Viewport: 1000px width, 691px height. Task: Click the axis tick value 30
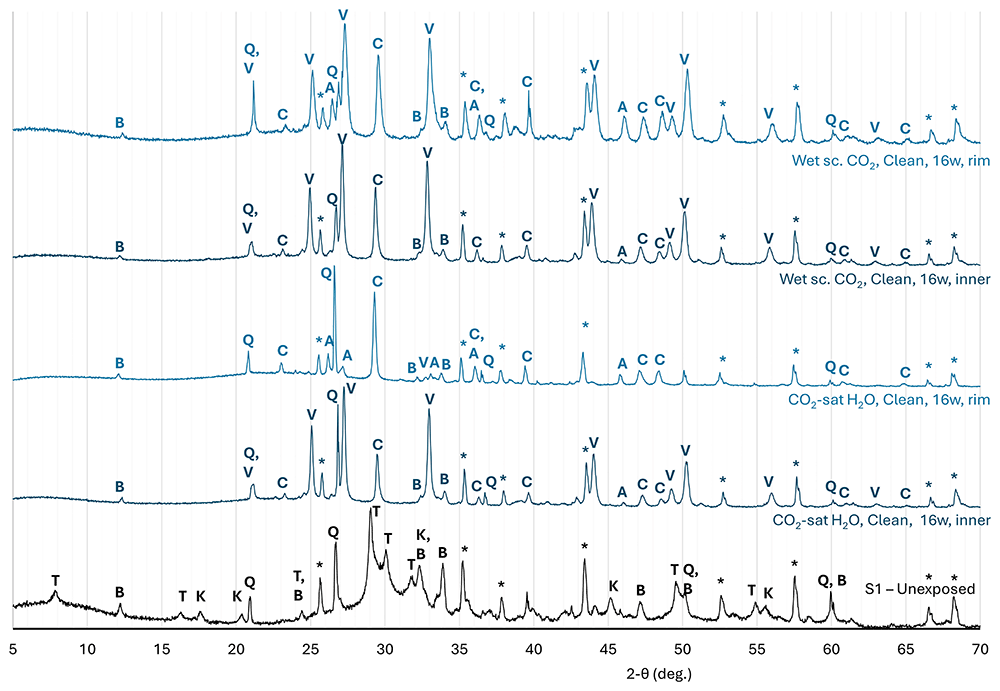pyautogui.click(x=385, y=650)
